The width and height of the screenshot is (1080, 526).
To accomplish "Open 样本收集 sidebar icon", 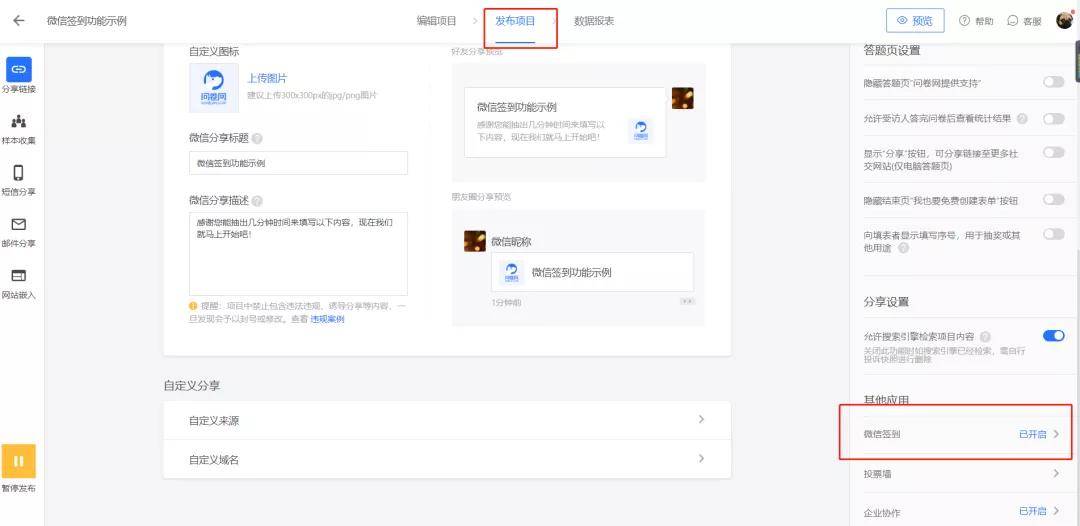I will 19,122.
